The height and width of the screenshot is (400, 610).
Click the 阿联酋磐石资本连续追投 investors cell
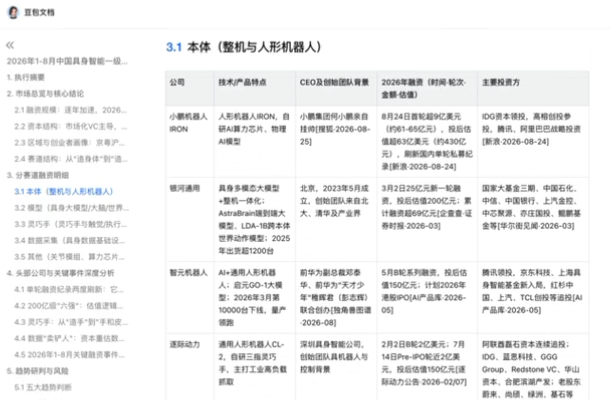pos(533,367)
